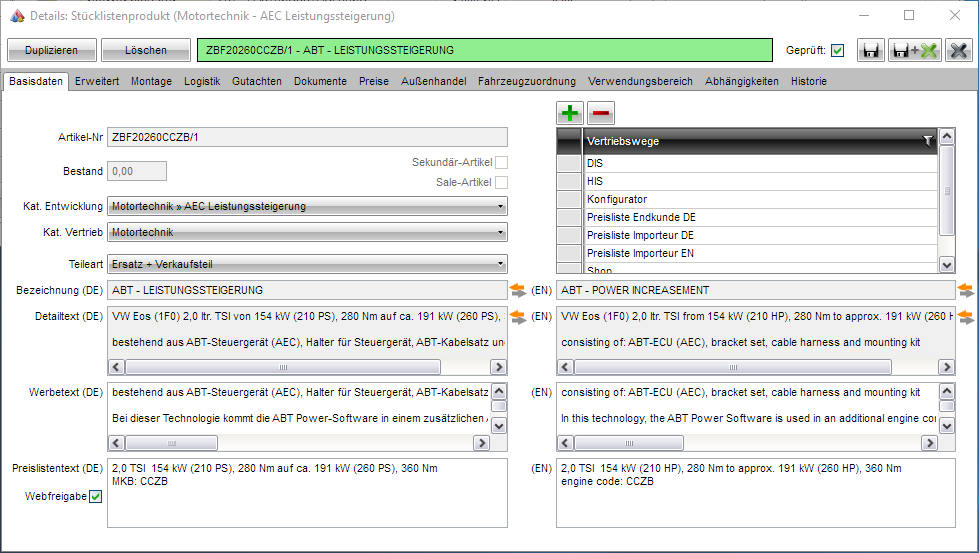Remove Vertriebsweg with red minus button
Image resolution: width=979 pixels, height=553 pixels.
point(601,113)
